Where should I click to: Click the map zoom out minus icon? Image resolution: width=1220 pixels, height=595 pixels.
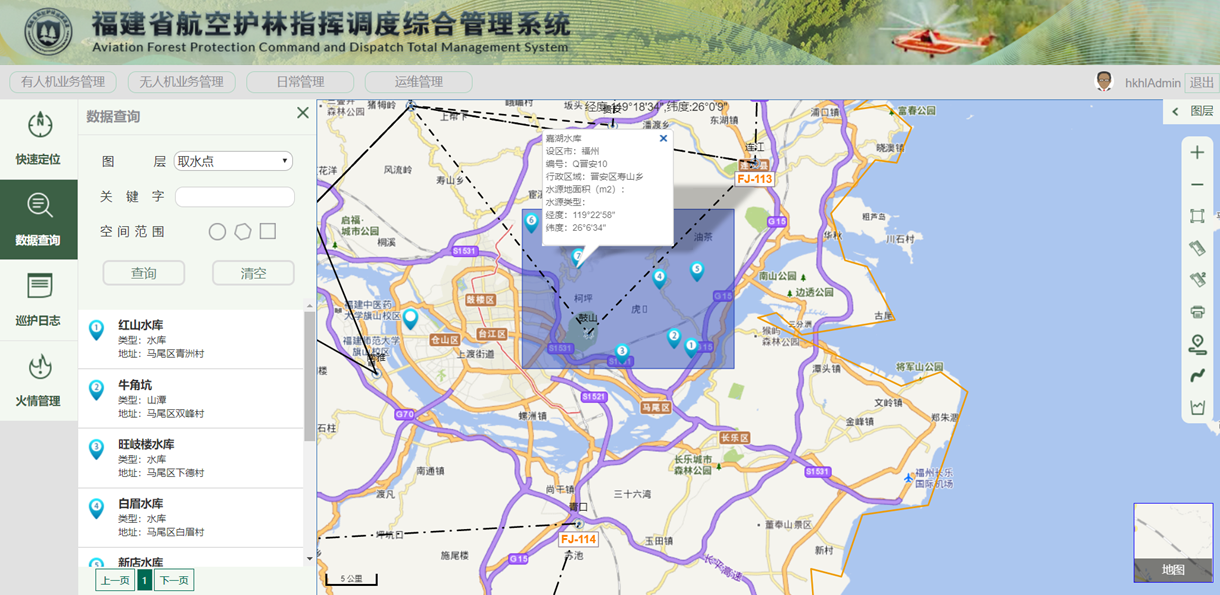[x=1197, y=185]
